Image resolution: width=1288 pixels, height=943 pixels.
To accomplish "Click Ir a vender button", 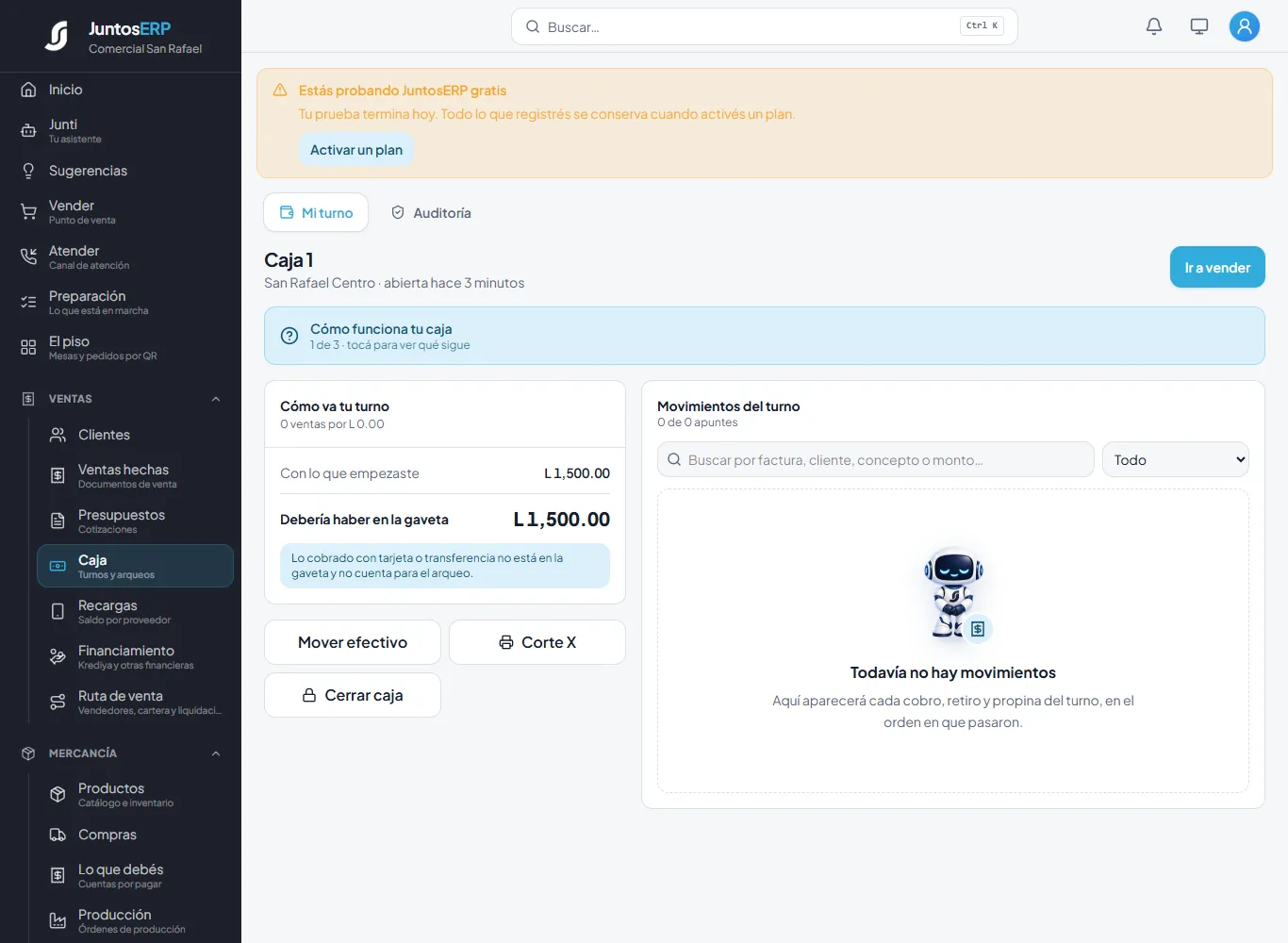I will (1217, 268).
